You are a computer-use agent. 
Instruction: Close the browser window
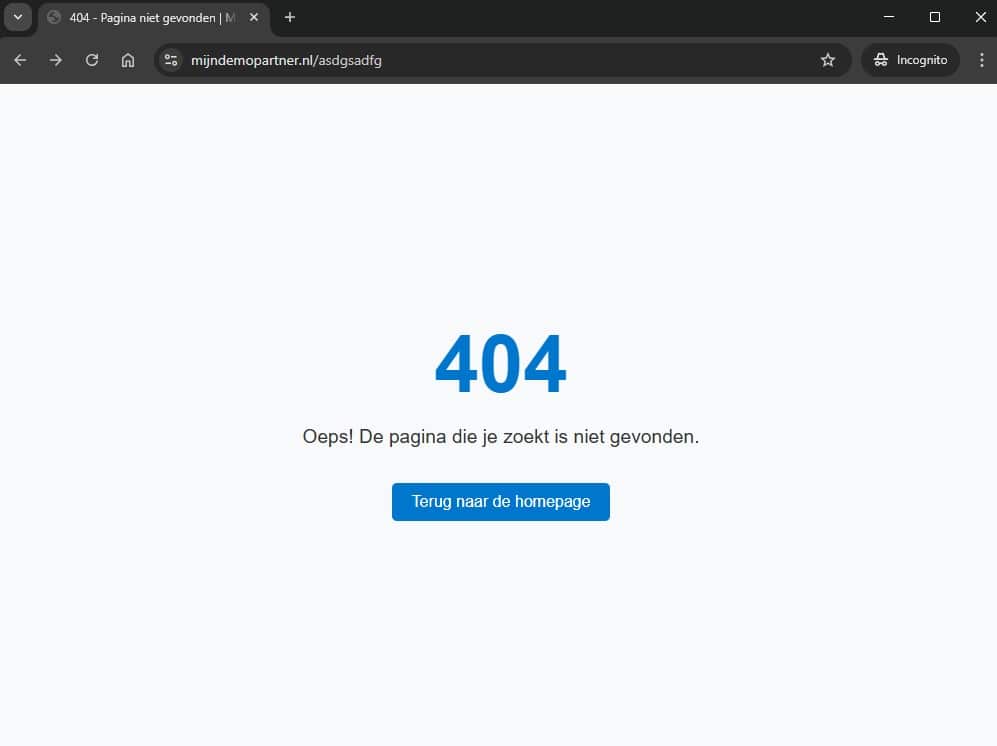pos(979,17)
